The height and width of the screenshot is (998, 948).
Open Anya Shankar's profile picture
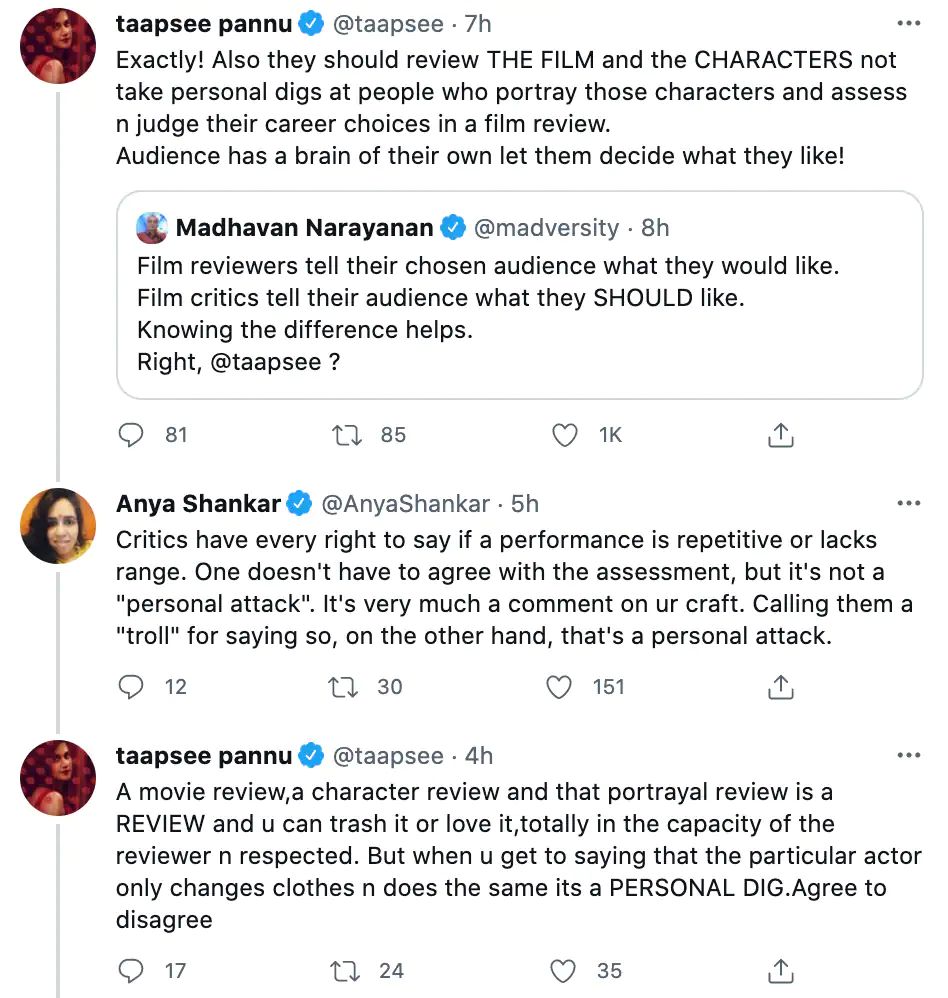point(58,526)
